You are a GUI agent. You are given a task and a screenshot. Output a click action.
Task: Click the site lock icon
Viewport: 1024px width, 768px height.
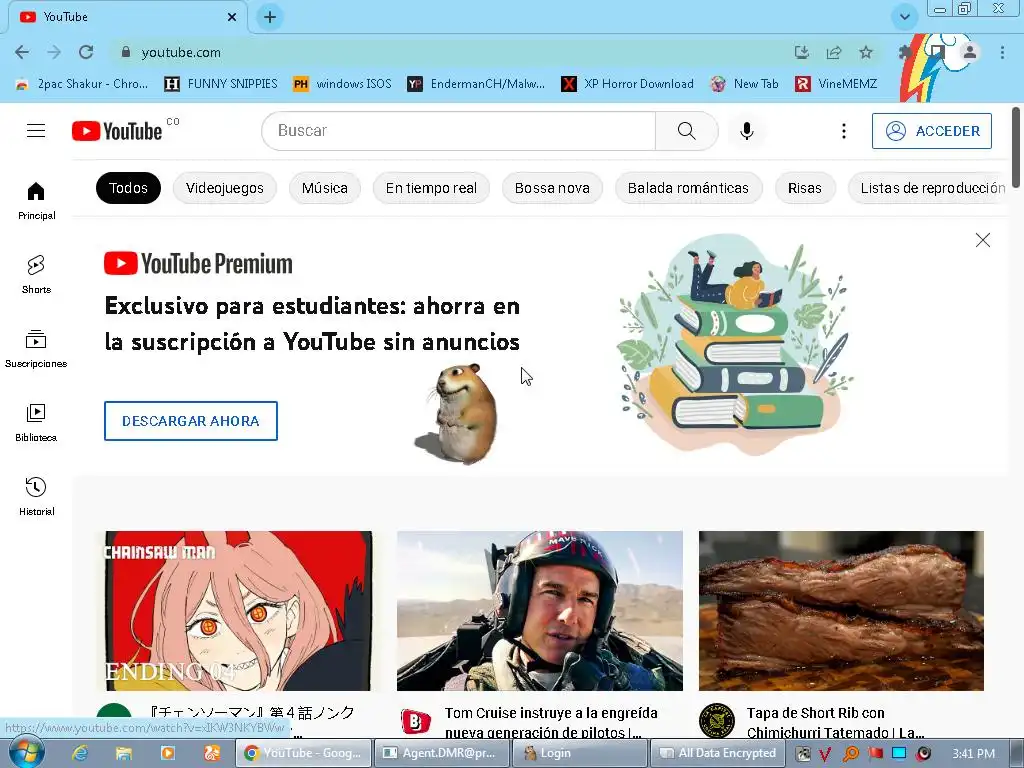click(126, 52)
